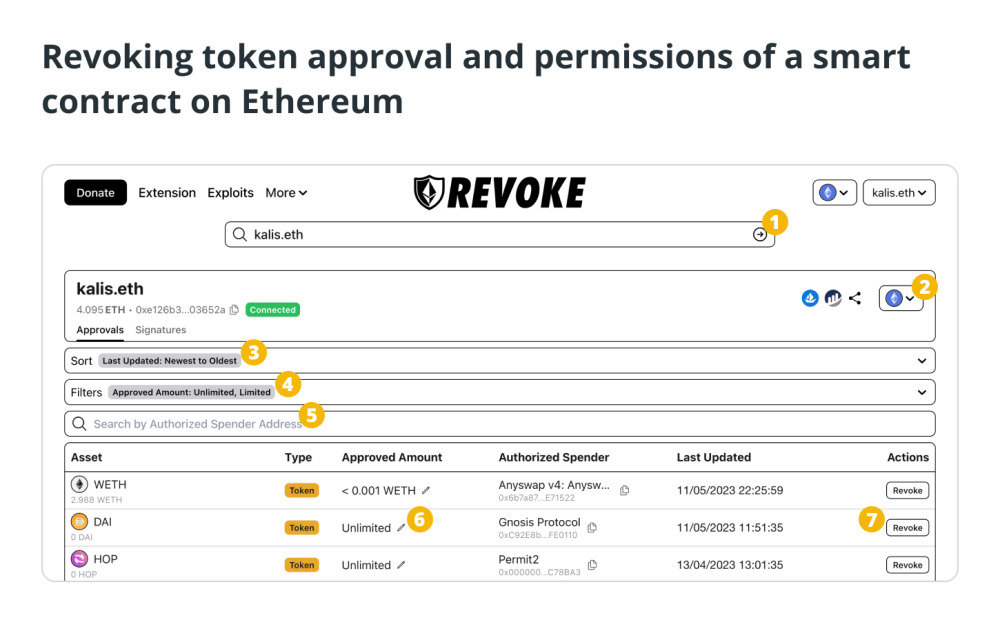This screenshot has height=620, width=1000.
Task: Focus the Search by Authorized Spender field
Action: pos(499,424)
